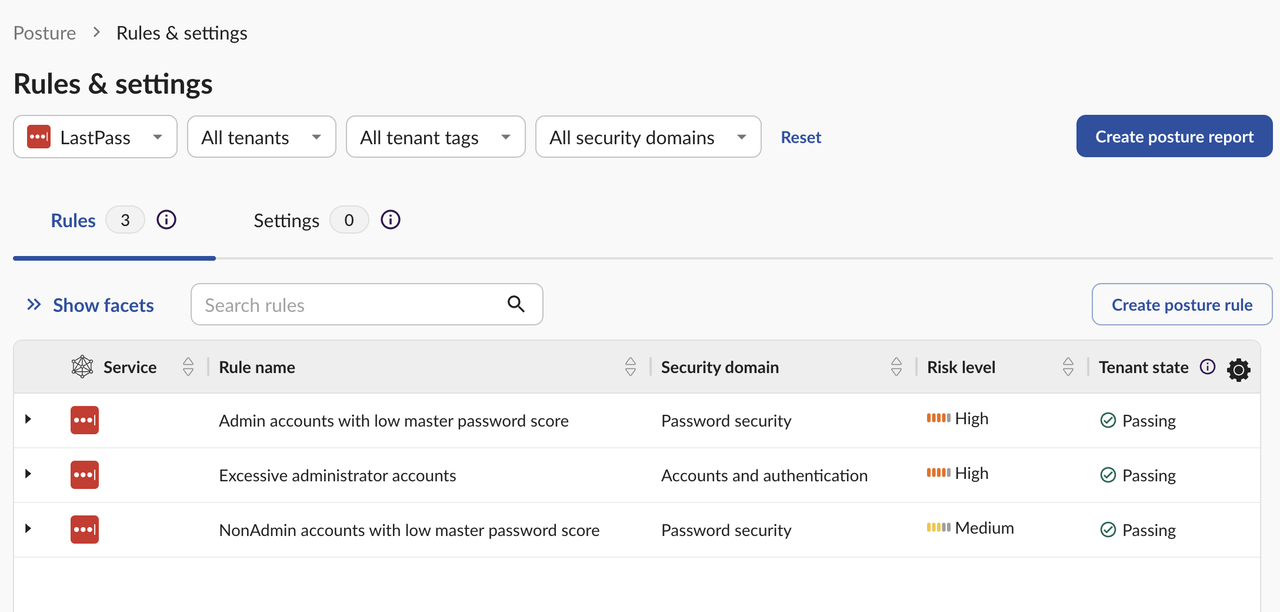Click the info icon beside Settings tab
Image resolution: width=1280 pixels, height=612 pixels.
[391, 220]
